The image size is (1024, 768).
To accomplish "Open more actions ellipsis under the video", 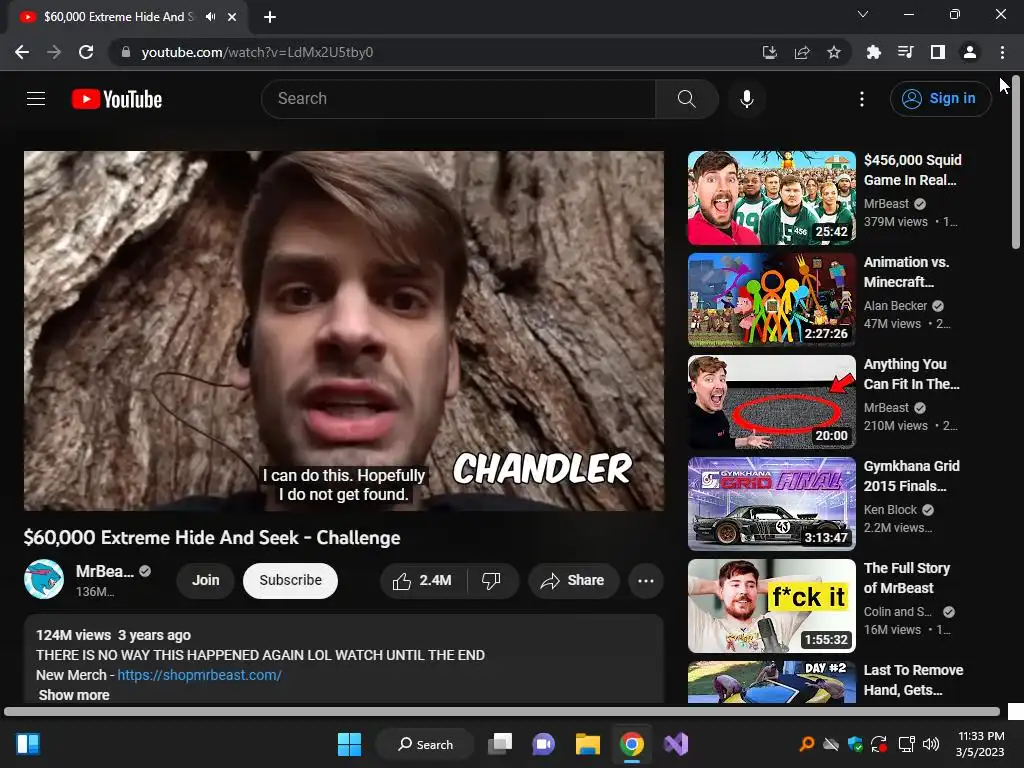I will [646, 581].
